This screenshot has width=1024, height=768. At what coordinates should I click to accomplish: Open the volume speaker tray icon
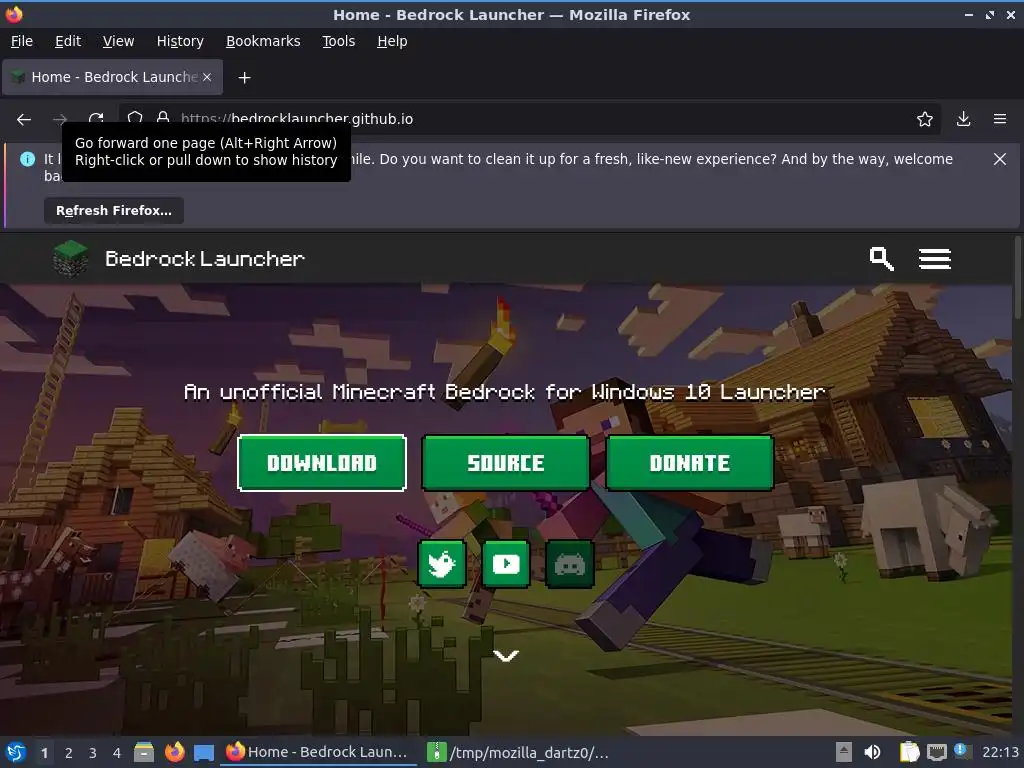coord(872,752)
